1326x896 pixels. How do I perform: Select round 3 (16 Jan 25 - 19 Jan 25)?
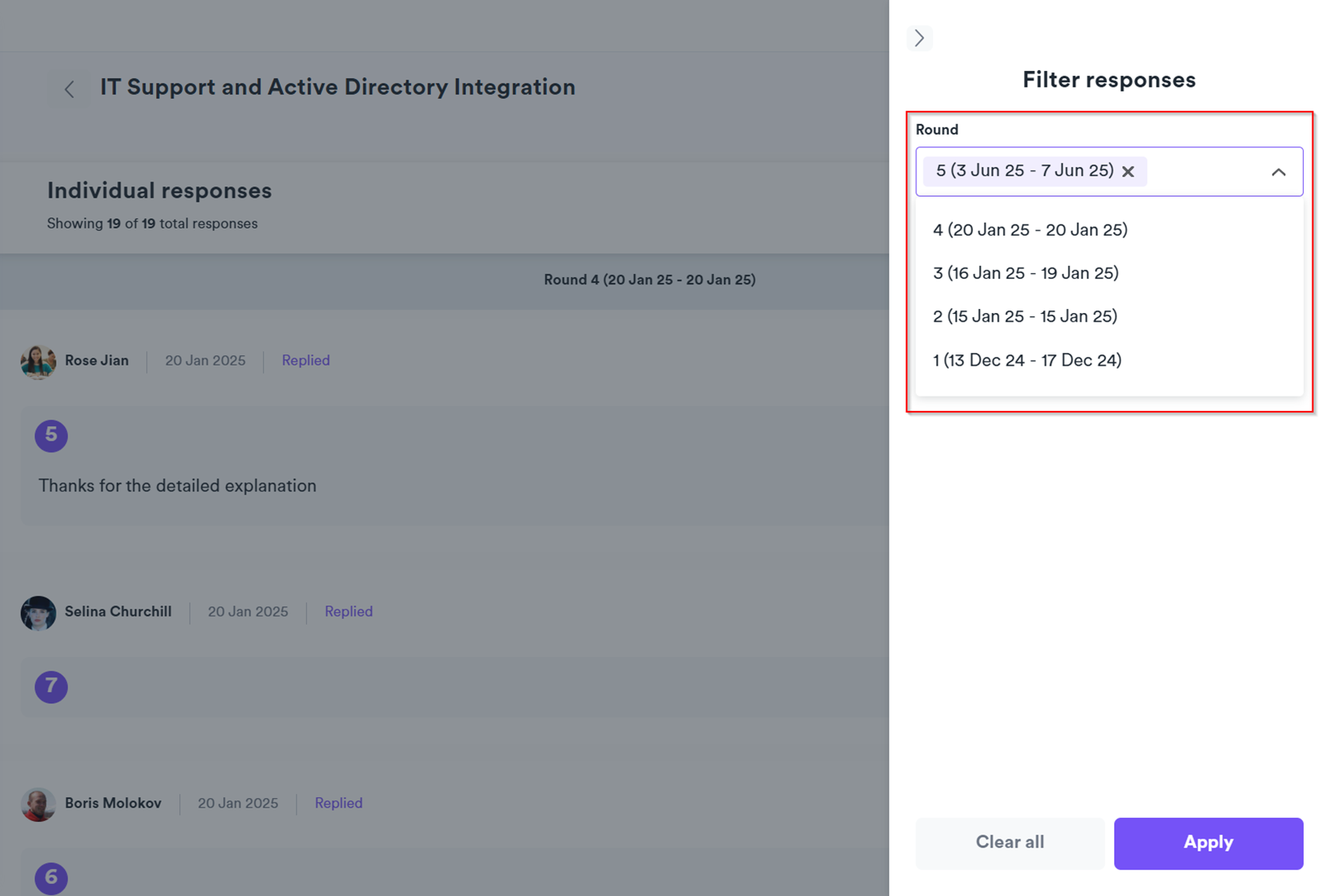[x=1026, y=273]
